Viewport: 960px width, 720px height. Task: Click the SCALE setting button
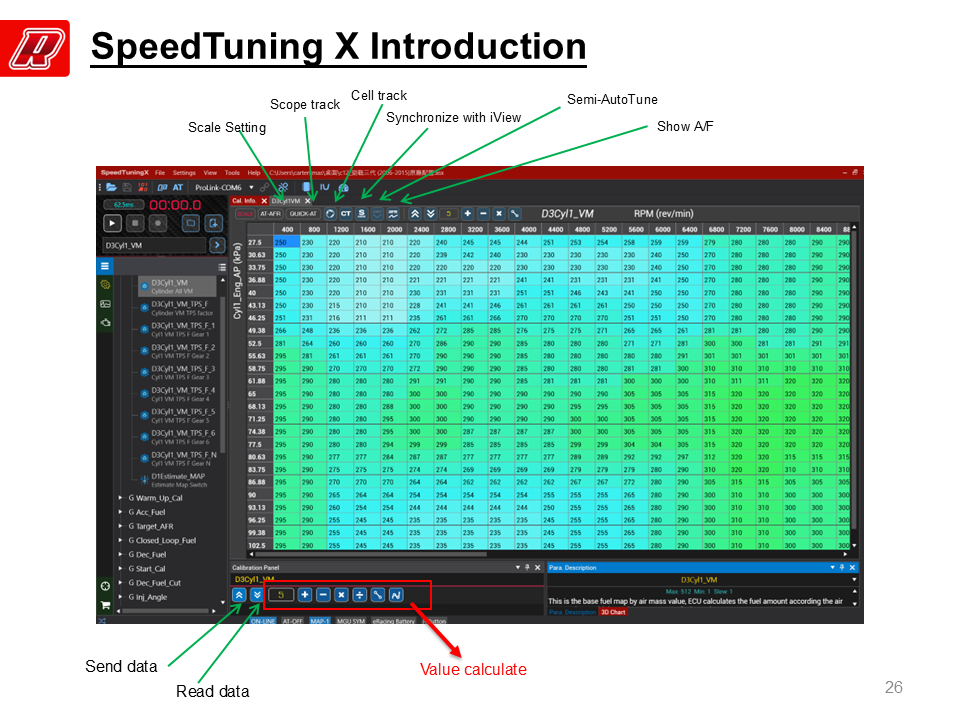point(245,214)
